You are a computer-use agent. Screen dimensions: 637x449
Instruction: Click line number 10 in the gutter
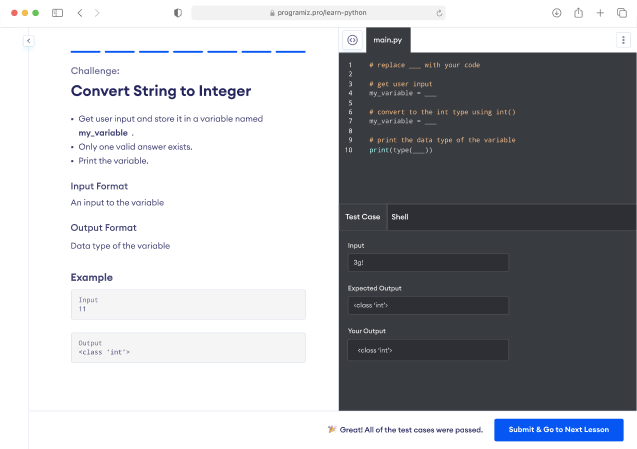click(x=349, y=150)
